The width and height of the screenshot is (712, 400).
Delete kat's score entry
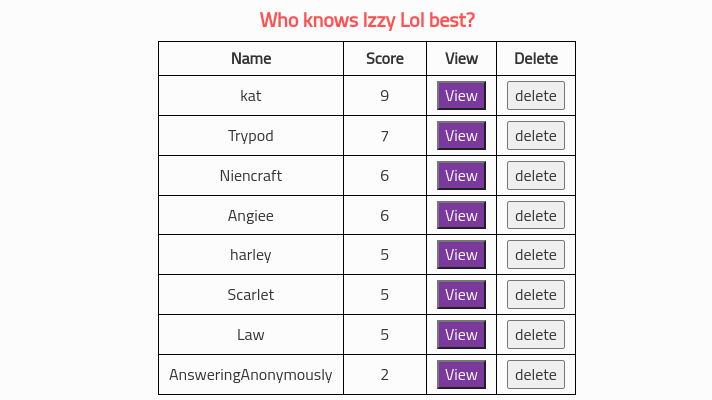coord(535,96)
